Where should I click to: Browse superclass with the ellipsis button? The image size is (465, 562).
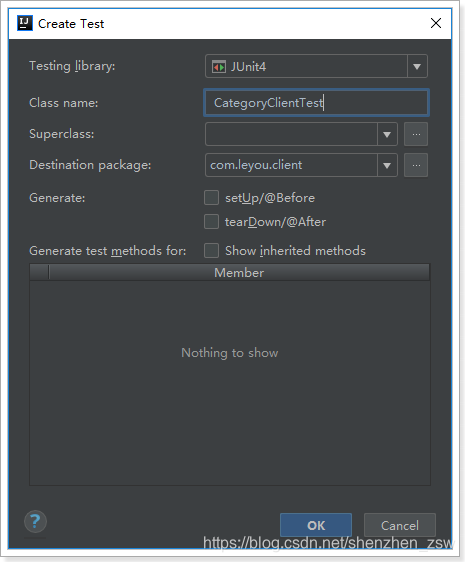tap(416, 134)
